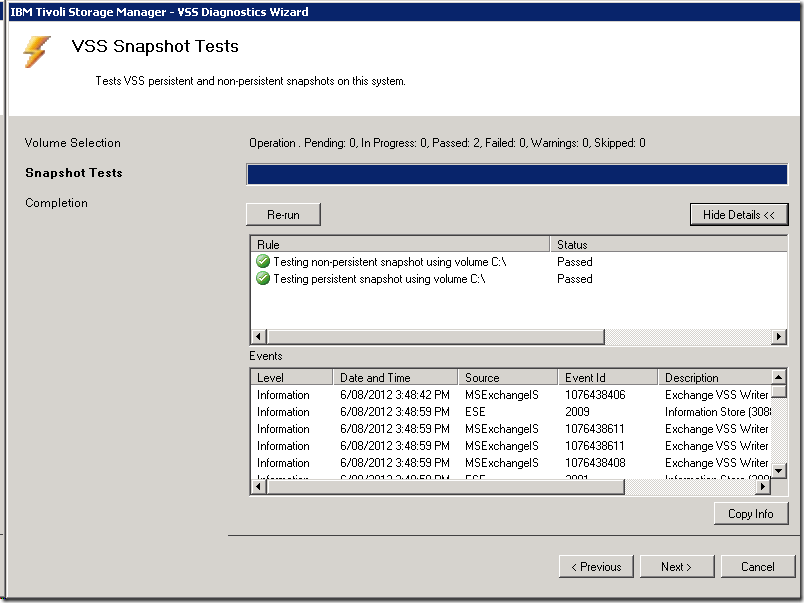Select the Completion step in sidebar

click(x=56, y=203)
